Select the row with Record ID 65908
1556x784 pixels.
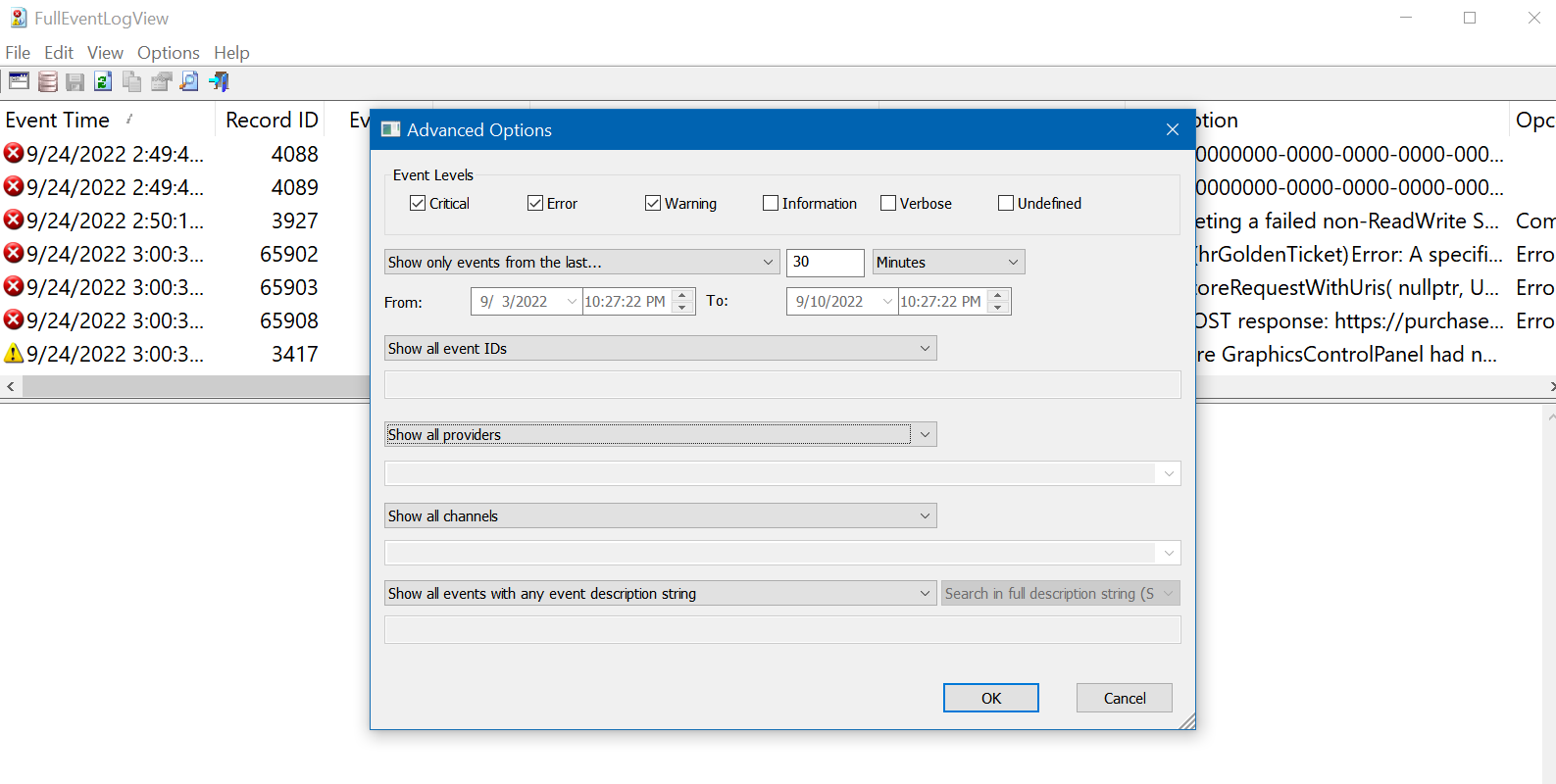click(x=185, y=319)
